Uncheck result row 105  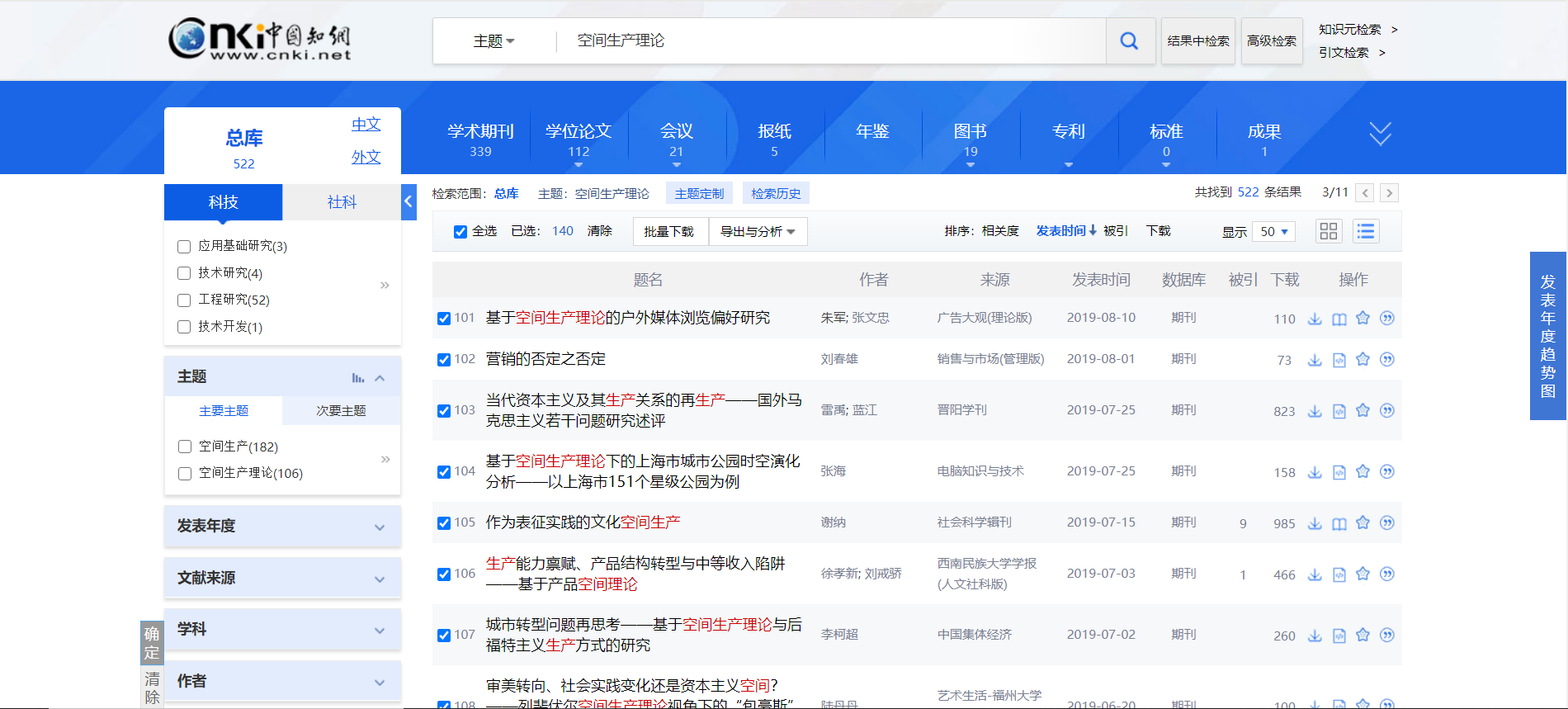click(x=444, y=523)
